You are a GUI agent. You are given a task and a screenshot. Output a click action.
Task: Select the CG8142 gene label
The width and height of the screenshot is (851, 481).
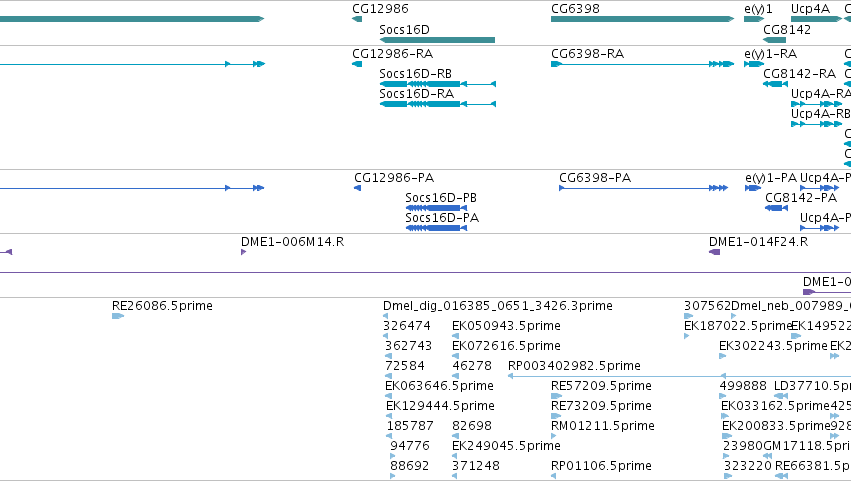(787, 30)
